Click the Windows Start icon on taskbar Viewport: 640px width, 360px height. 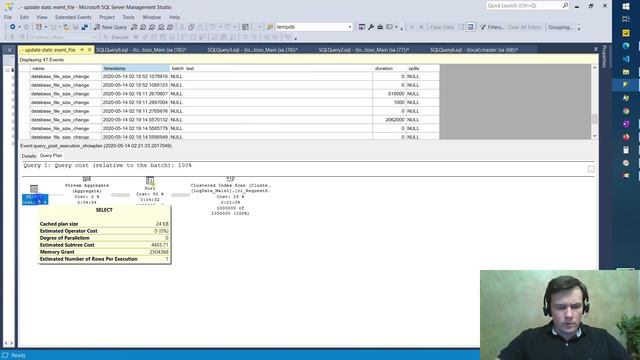tap(626, 6)
